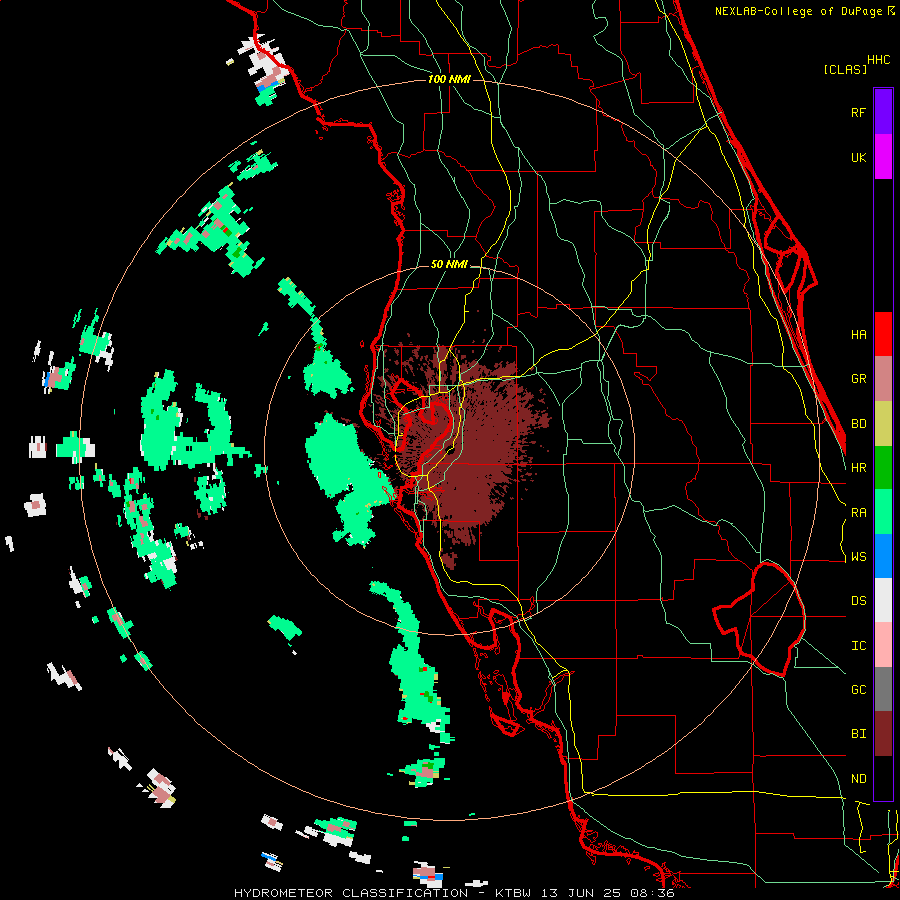Click the GR pink-brown legend swatch
Image resolution: width=900 pixels, height=900 pixels.
(x=883, y=379)
